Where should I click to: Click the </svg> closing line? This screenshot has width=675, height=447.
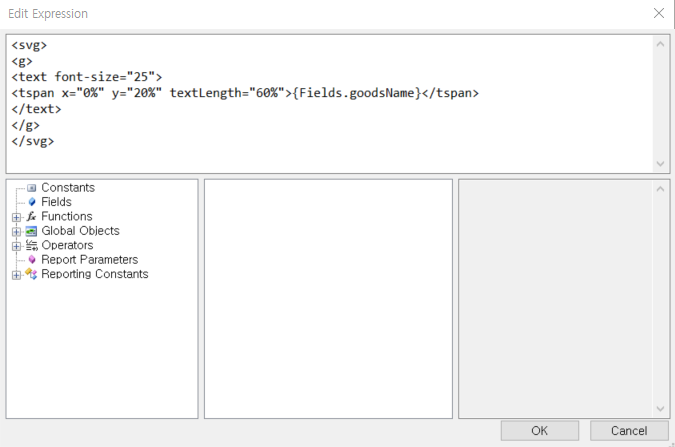(33, 141)
